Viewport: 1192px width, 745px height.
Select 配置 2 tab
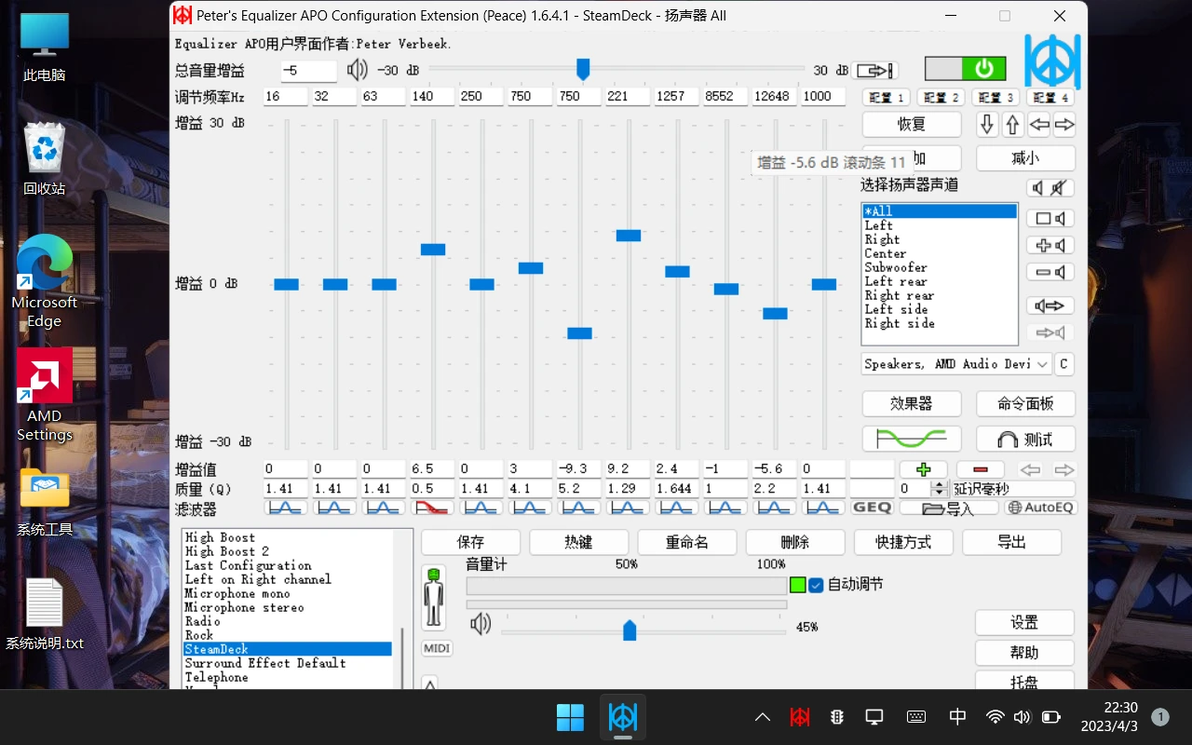point(941,97)
